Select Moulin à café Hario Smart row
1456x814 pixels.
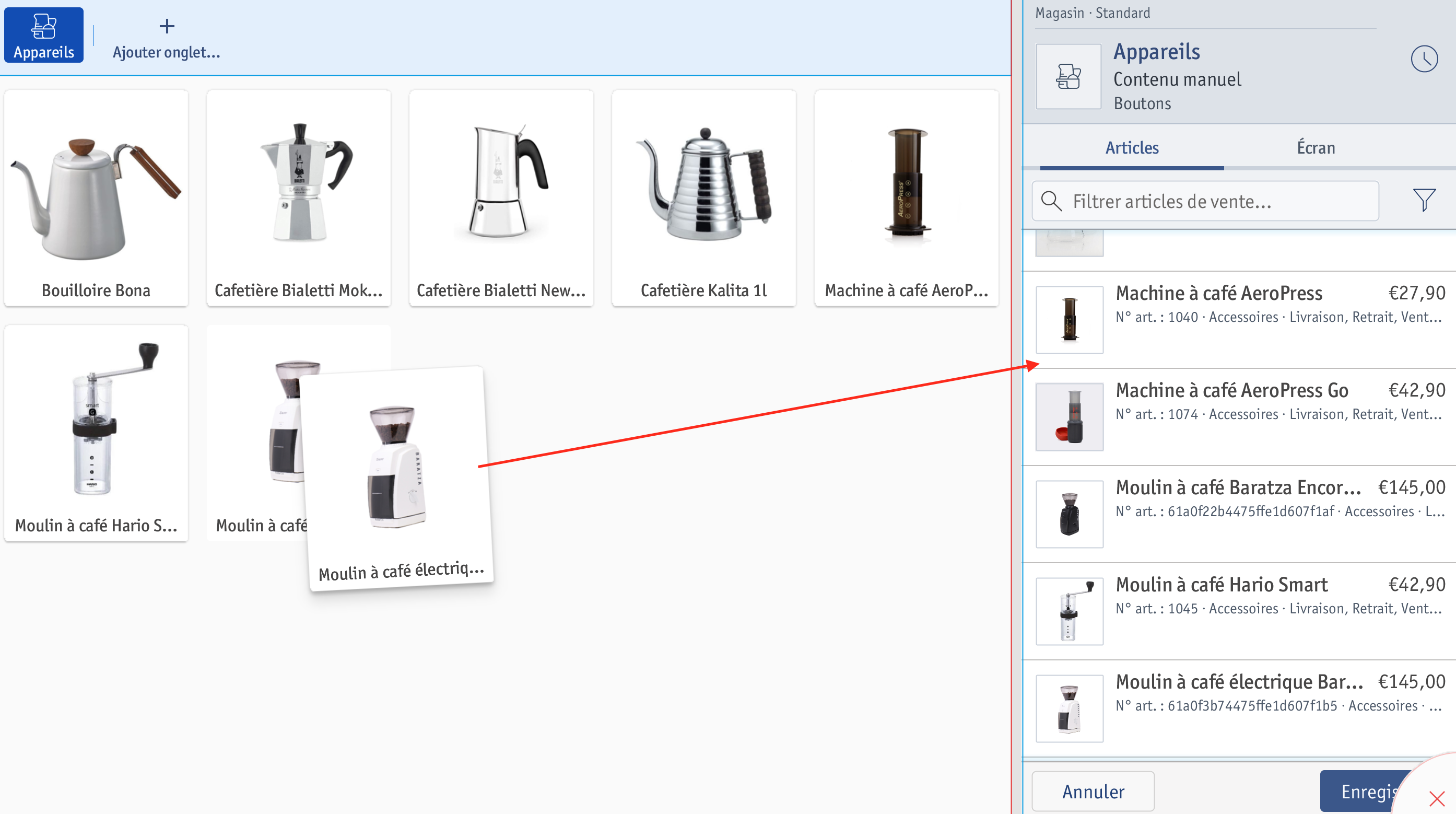coord(1239,612)
